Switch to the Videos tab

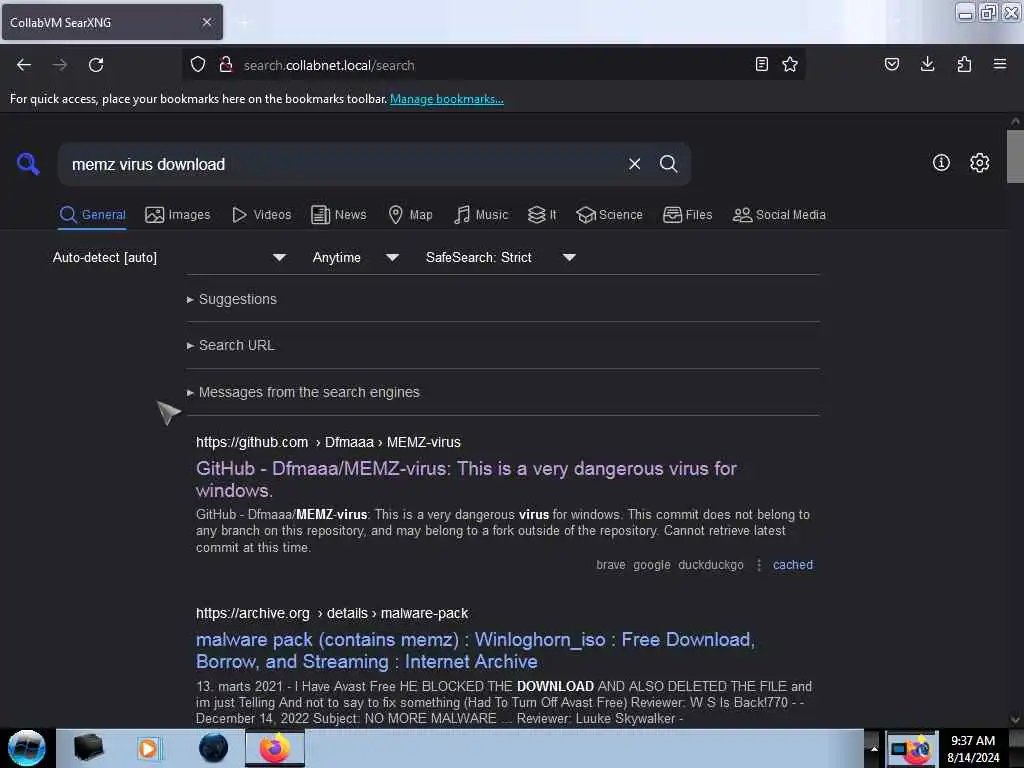261,215
